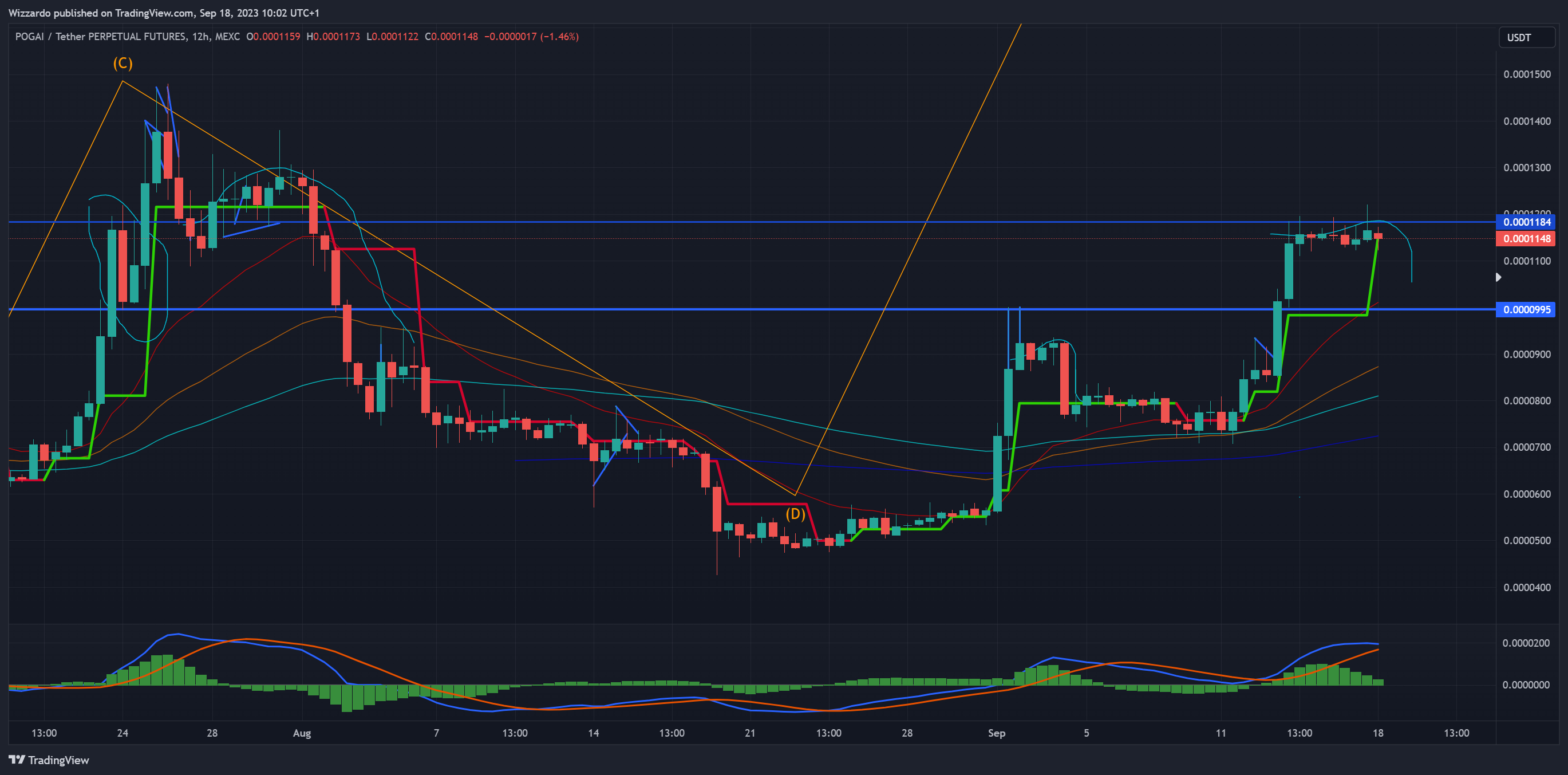
Task: Click the open value O0.0001159
Action: [x=273, y=37]
